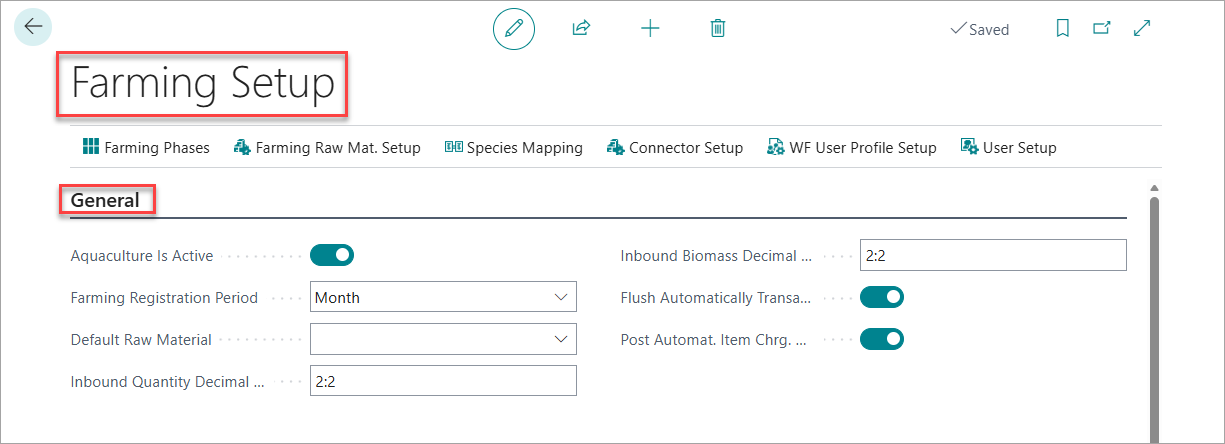Go back using the arrow button
Viewport: 1225px width, 444px height.
[33, 27]
